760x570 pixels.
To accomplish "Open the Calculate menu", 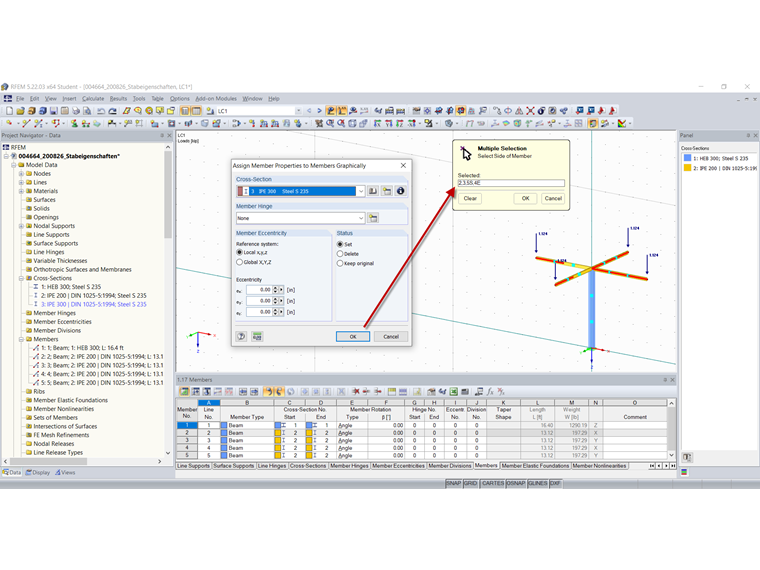I will [93, 98].
